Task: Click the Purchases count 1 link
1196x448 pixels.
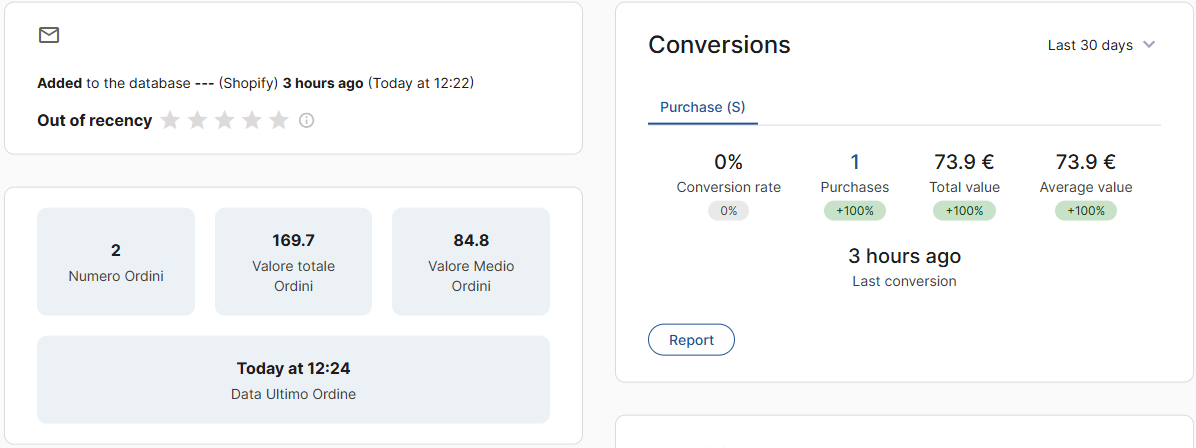Action: pyautogui.click(x=855, y=162)
